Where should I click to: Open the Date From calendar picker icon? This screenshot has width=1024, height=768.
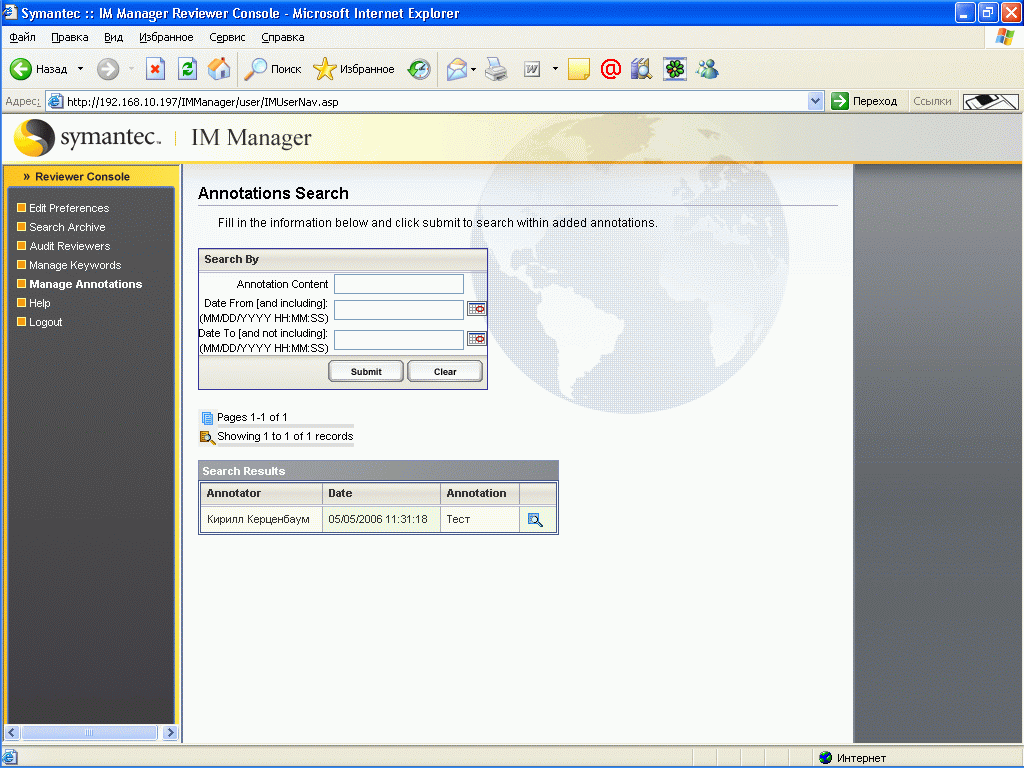(477, 309)
